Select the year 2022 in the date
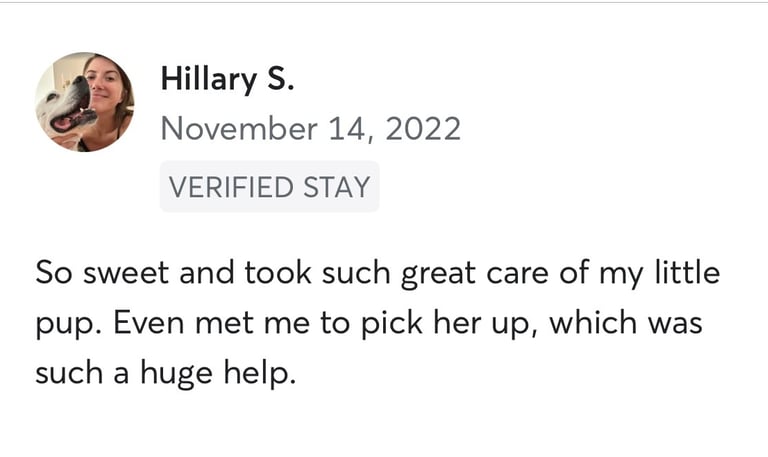The height and width of the screenshot is (457, 768). click(423, 129)
